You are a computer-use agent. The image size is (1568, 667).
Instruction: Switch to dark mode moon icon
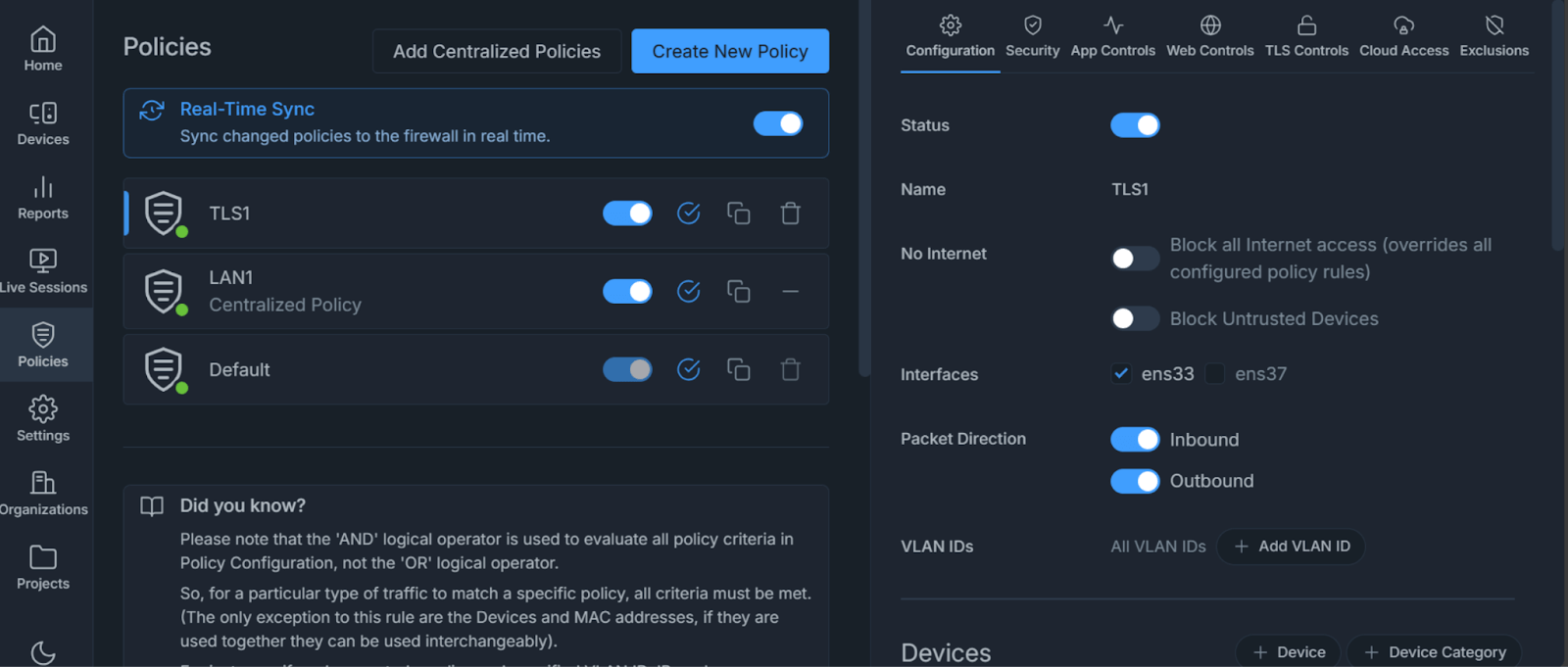(x=43, y=651)
